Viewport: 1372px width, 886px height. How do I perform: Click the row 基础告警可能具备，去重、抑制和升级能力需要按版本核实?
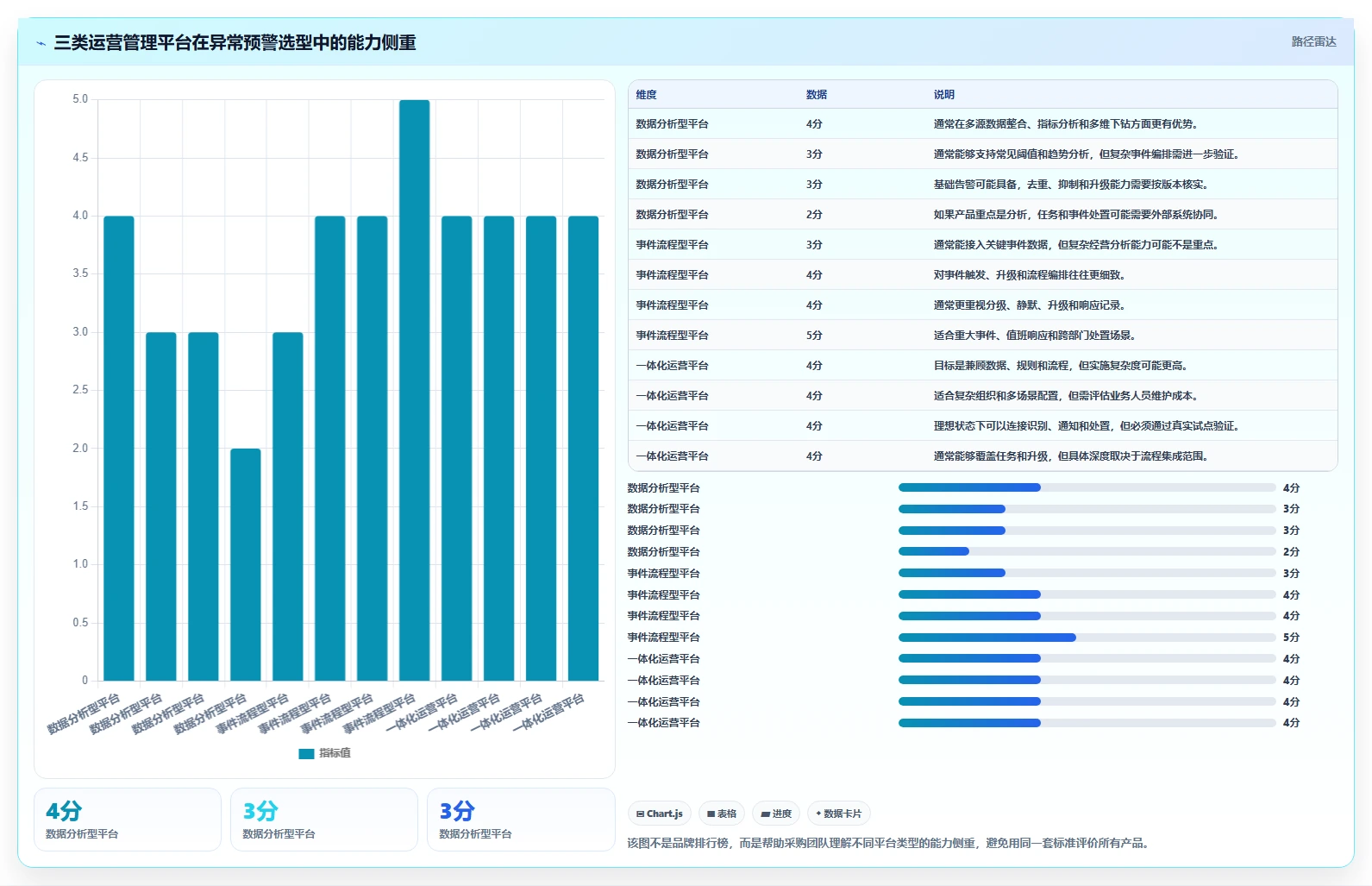tap(983, 185)
